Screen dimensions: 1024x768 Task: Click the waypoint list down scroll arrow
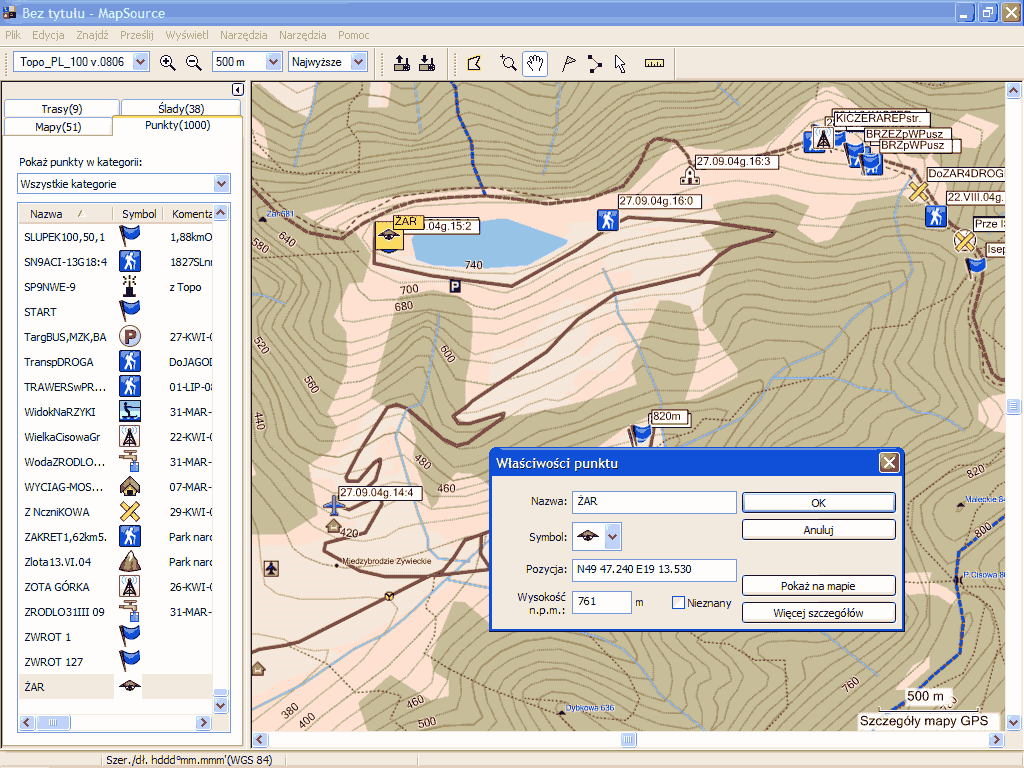tap(221, 705)
